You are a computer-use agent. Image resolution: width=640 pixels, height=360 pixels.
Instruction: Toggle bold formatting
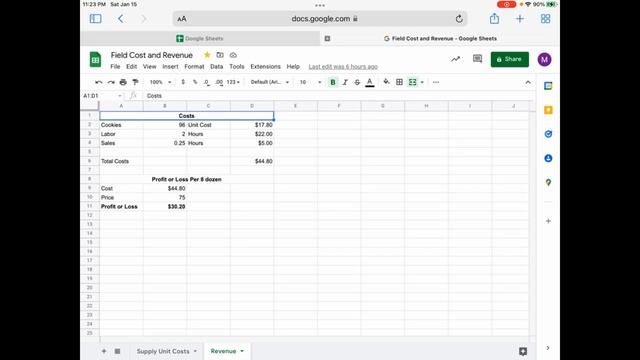point(333,82)
